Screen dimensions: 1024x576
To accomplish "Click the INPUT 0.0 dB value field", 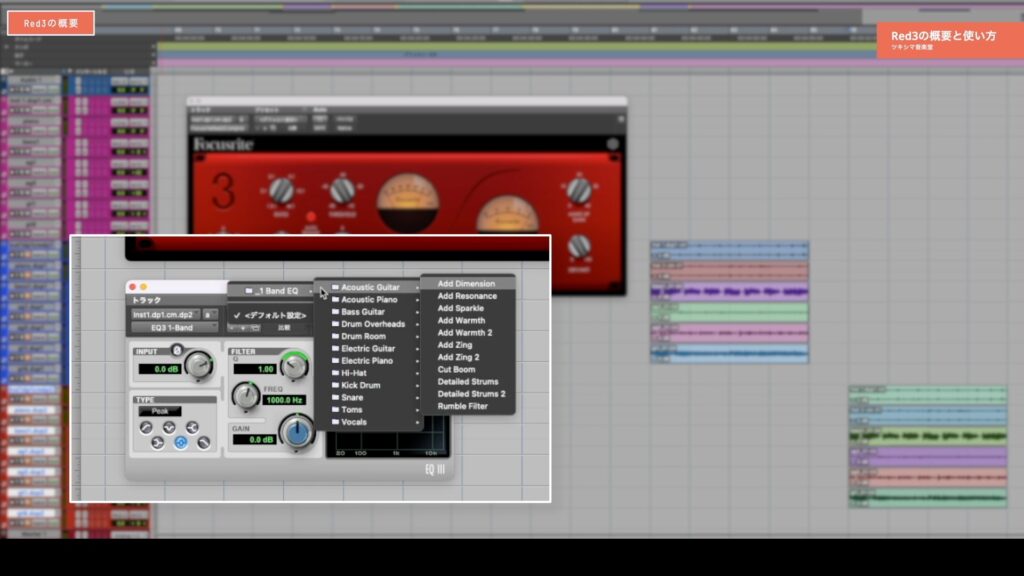I will click(160, 369).
